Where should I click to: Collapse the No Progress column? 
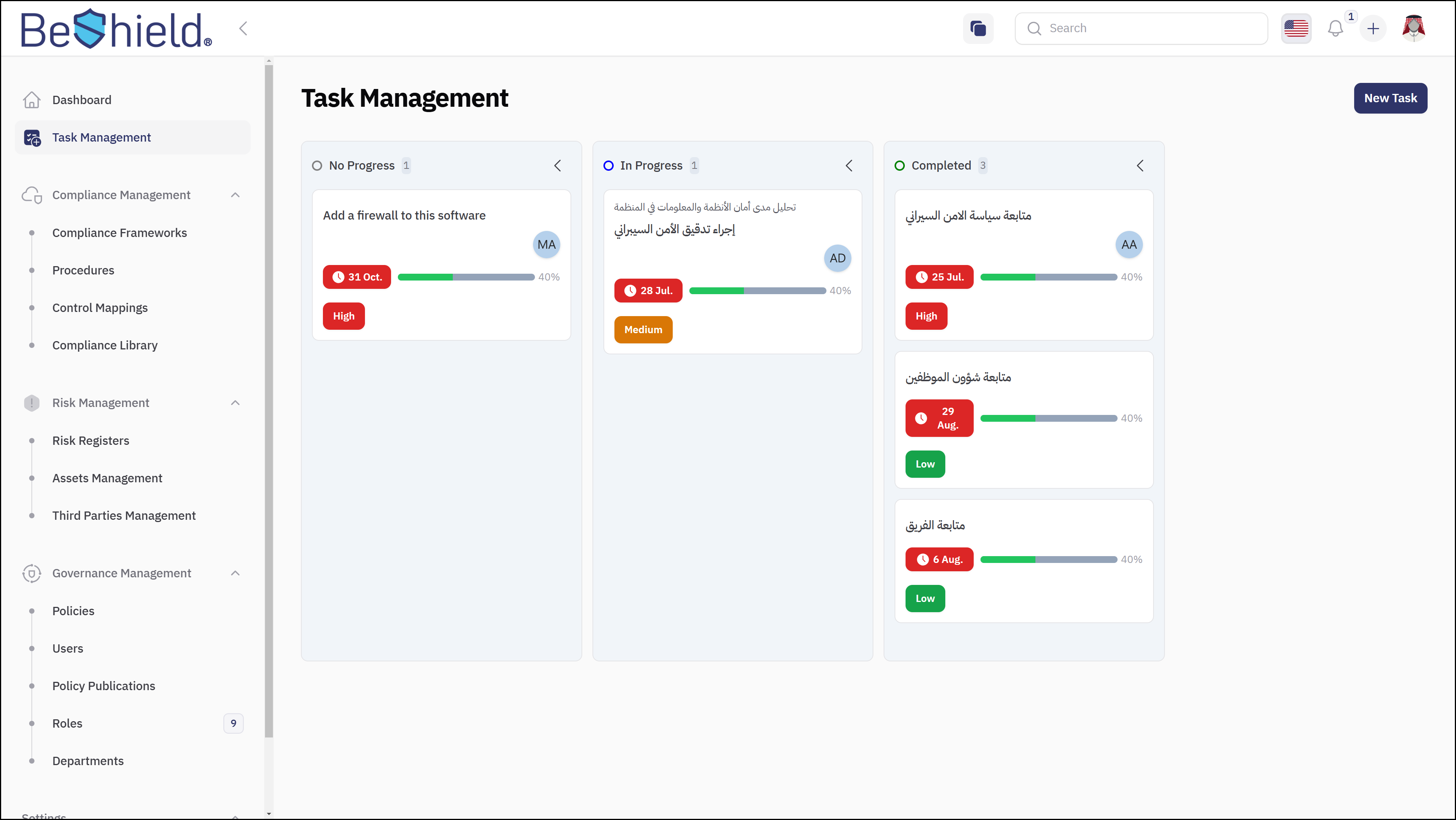pos(557,165)
